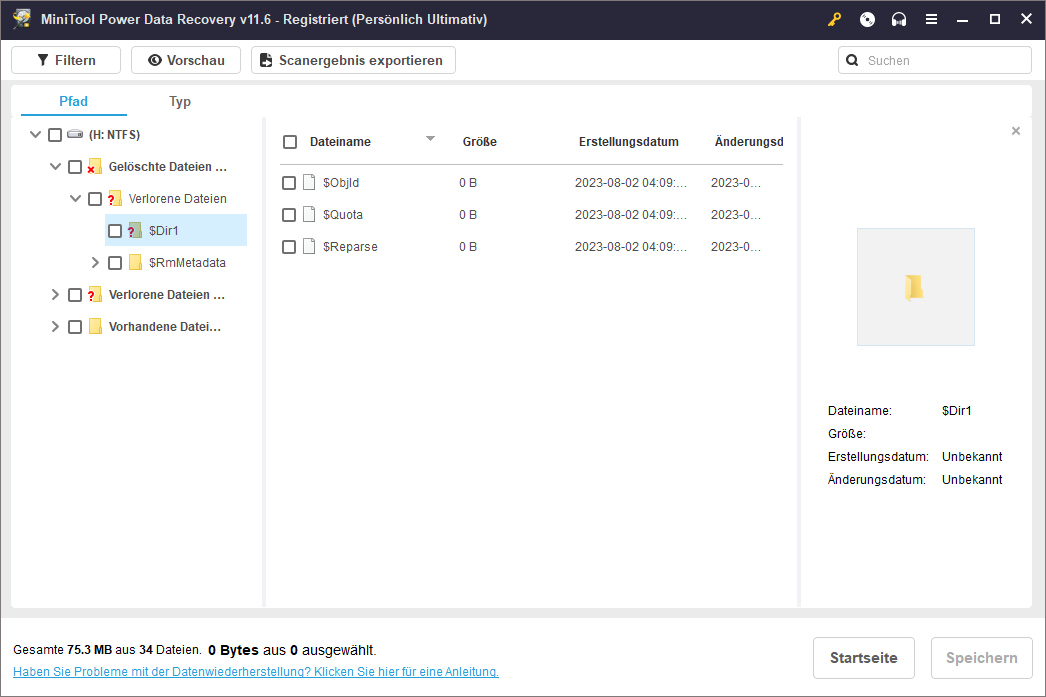The width and height of the screenshot is (1046, 697).
Task: Click the Suchen search field
Action: pyautogui.click(x=940, y=60)
